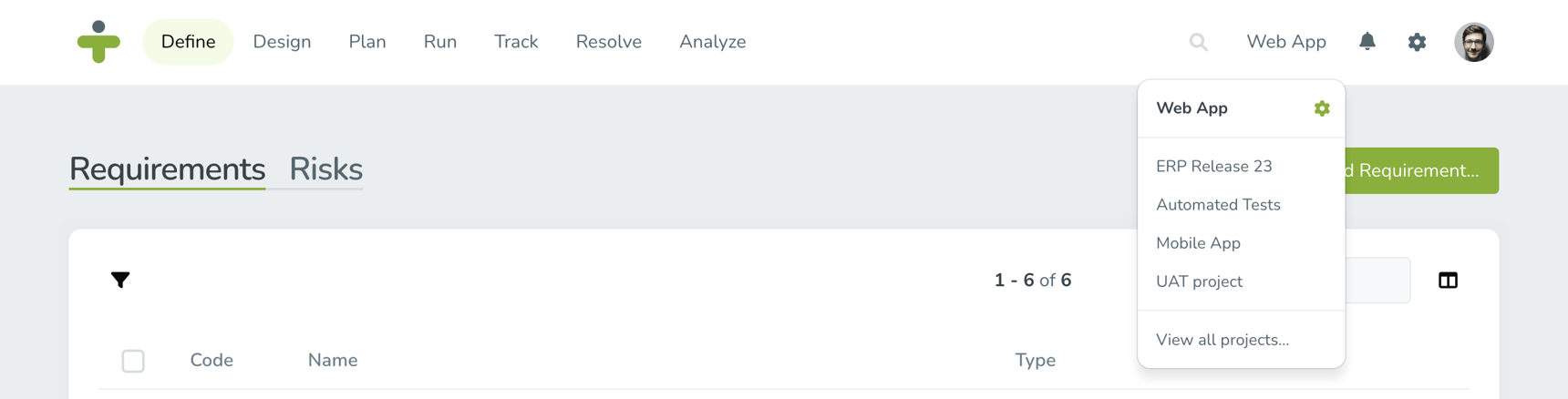Image resolution: width=1568 pixels, height=399 pixels.
Task: Switch to the Mobile App project
Action: (x=1198, y=243)
